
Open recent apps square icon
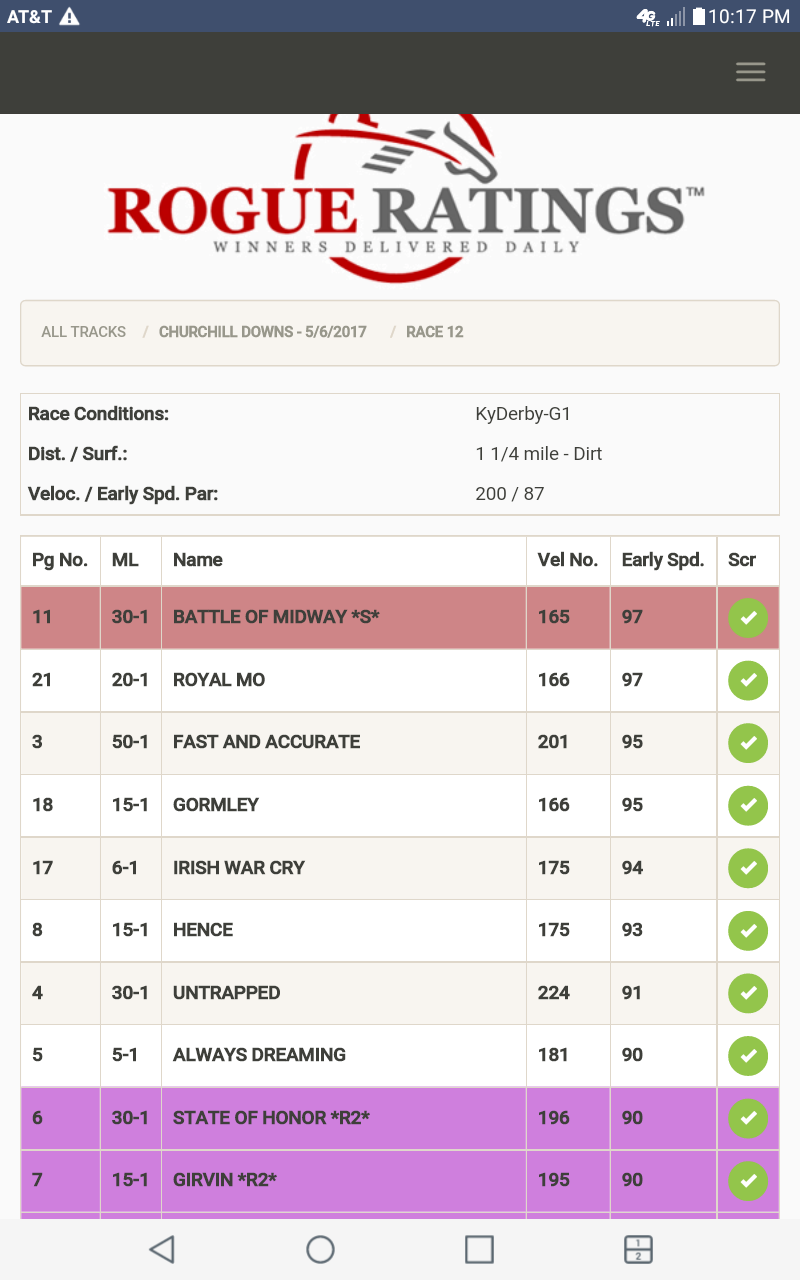[x=479, y=1249]
